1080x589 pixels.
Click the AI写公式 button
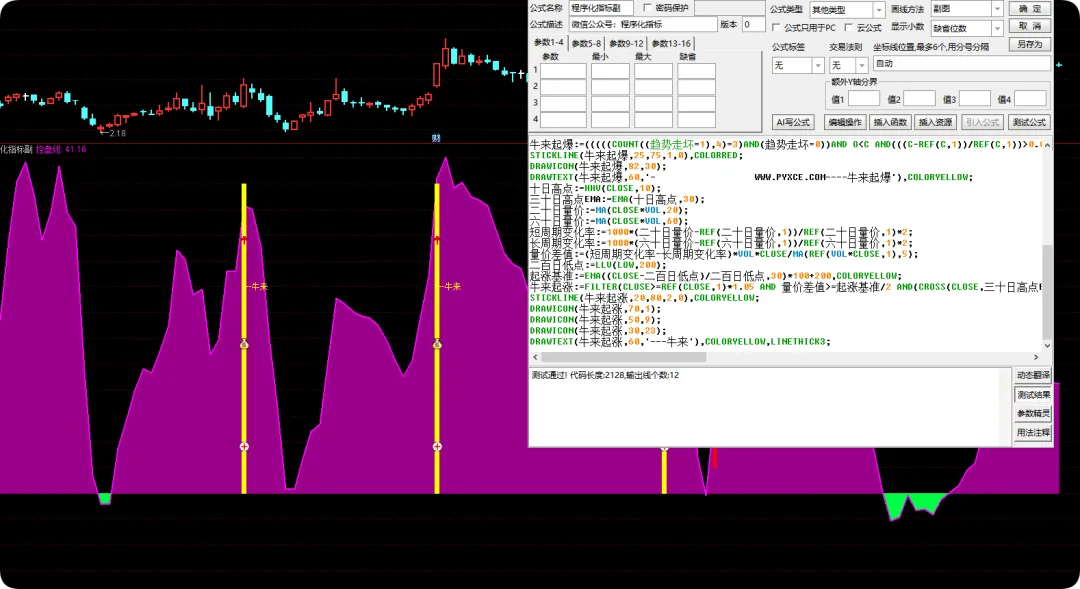[x=793, y=122]
